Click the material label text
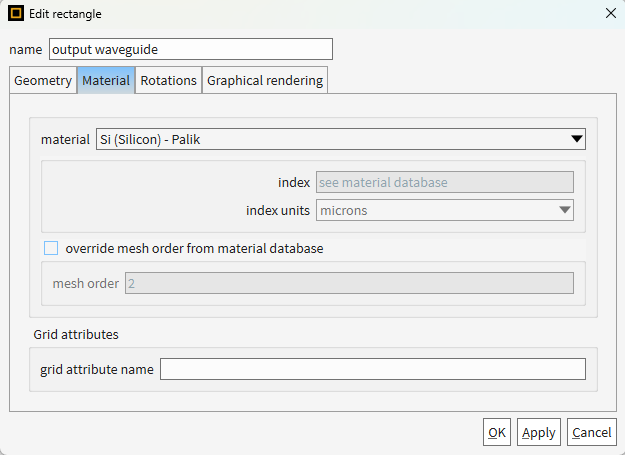625x455 pixels. (65, 139)
